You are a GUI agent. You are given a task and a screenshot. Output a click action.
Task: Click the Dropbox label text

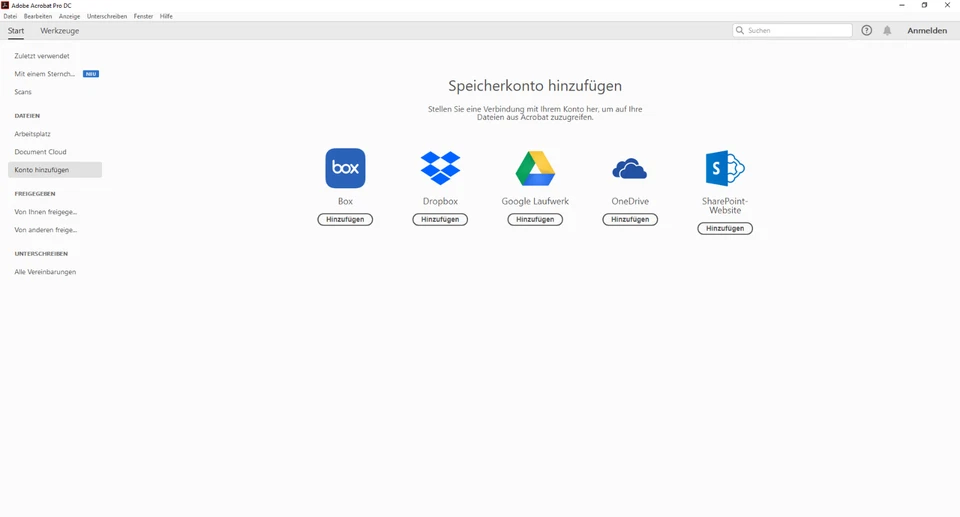point(440,201)
